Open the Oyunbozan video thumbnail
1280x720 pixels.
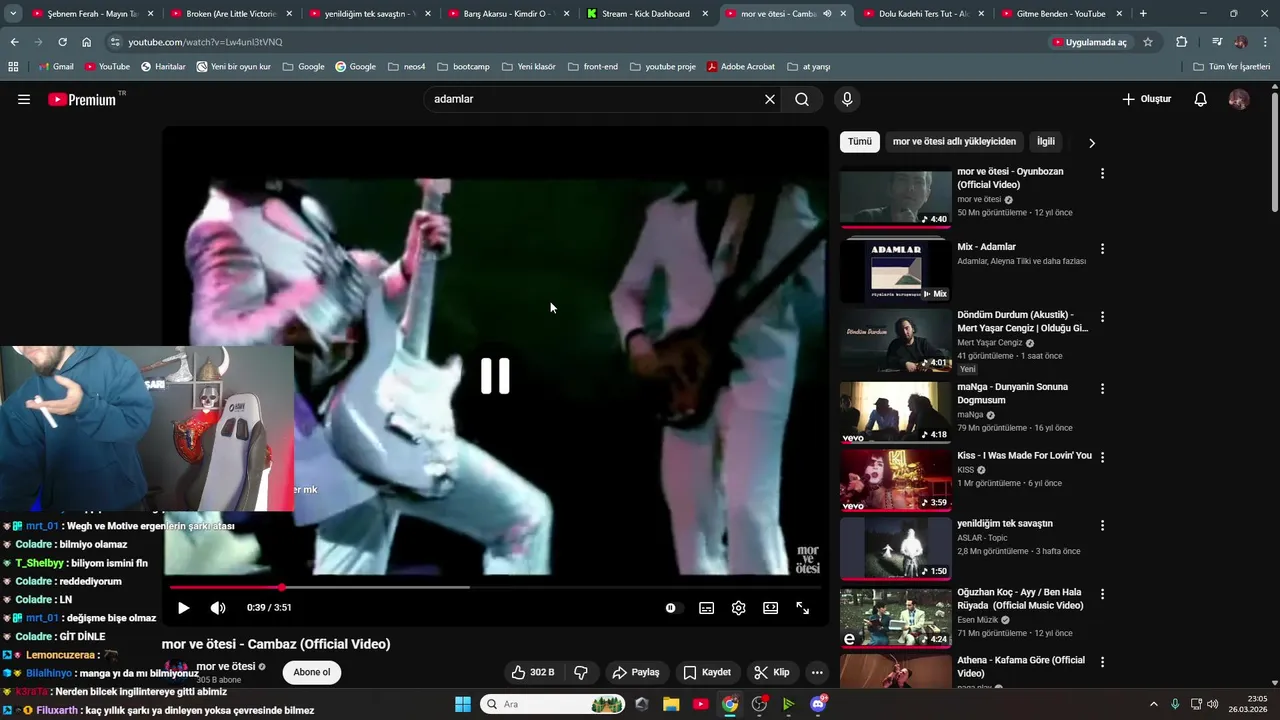(x=896, y=196)
